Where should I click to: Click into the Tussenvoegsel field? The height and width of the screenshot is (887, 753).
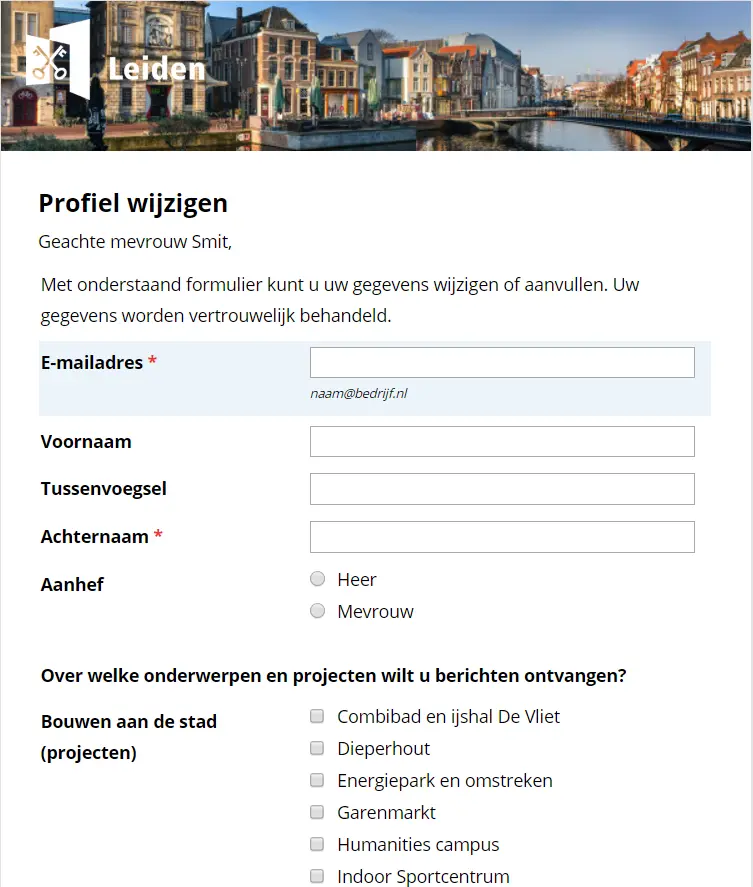coord(502,489)
